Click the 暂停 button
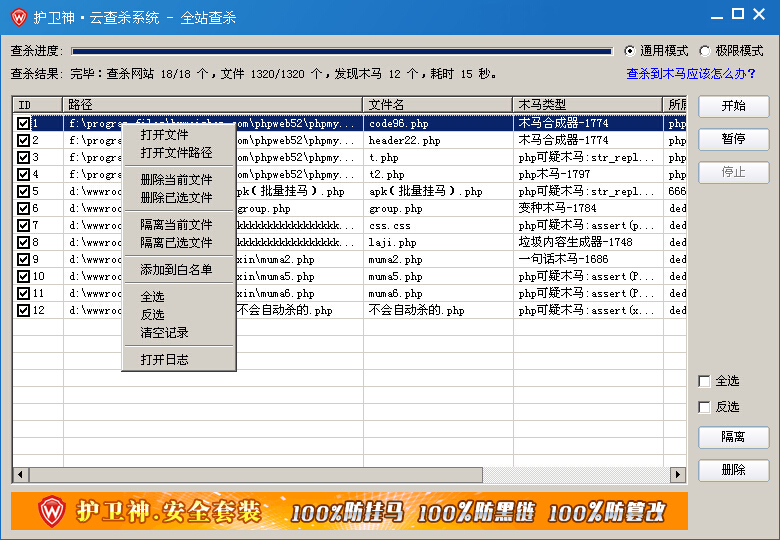The image size is (780, 540). pyautogui.click(x=734, y=139)
